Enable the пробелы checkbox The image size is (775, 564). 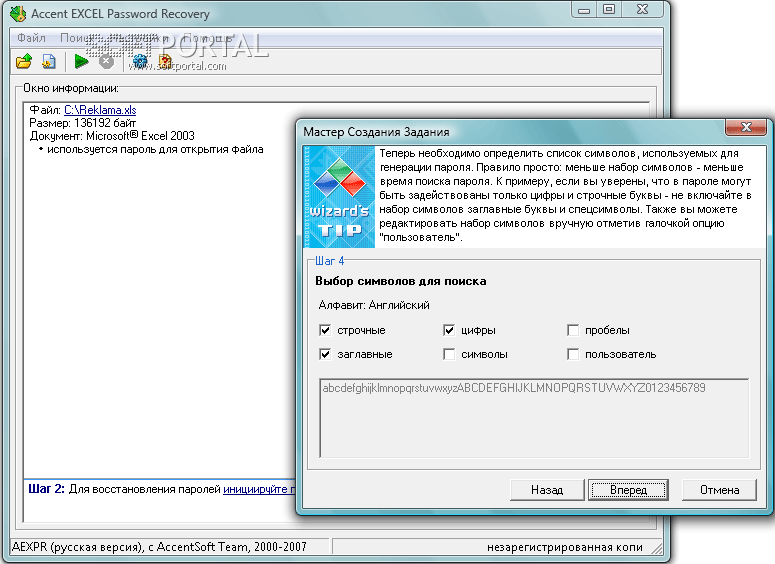(573, 330)
